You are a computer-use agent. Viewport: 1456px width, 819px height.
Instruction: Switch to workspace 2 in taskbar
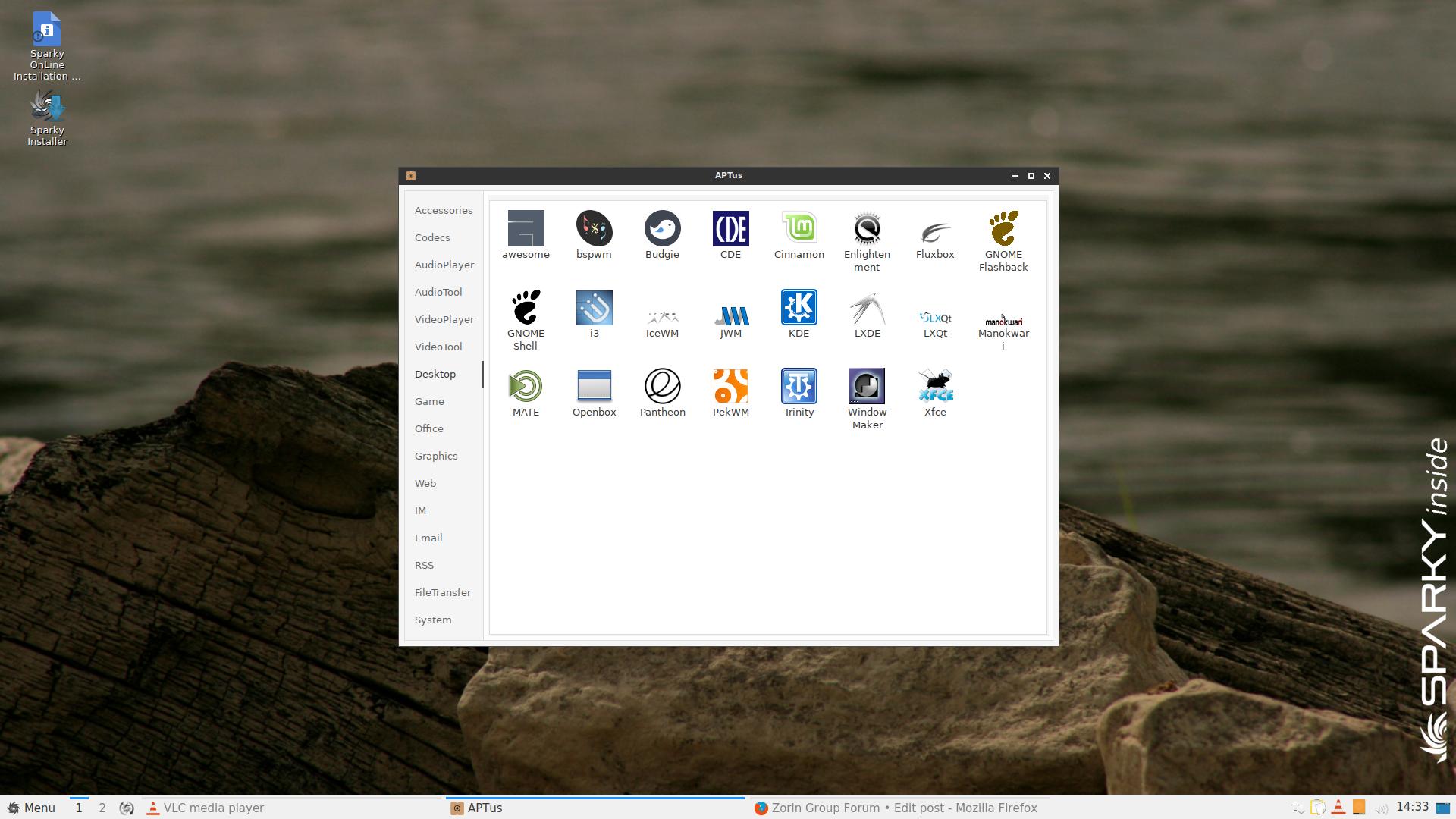coord(102,808)
